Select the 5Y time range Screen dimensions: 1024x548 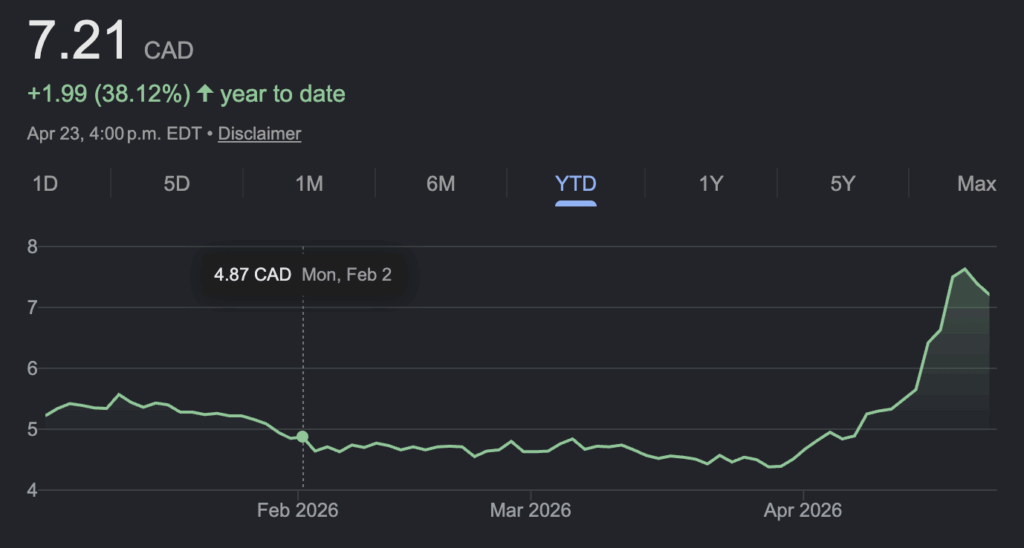843,184
